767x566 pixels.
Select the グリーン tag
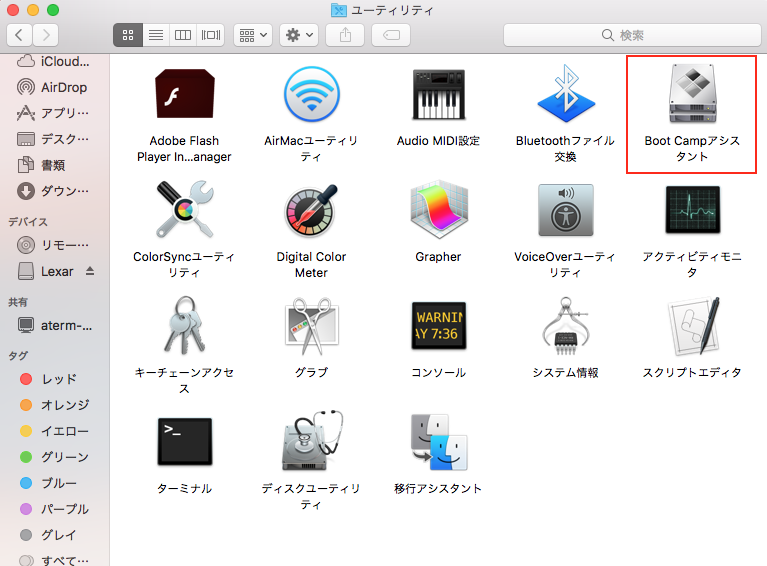[x=55, y=457]
